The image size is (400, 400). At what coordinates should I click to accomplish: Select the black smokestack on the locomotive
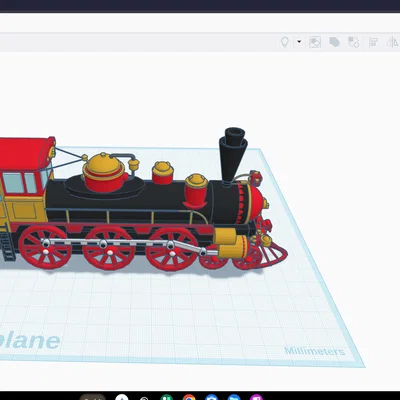click(x=233, y=155)
